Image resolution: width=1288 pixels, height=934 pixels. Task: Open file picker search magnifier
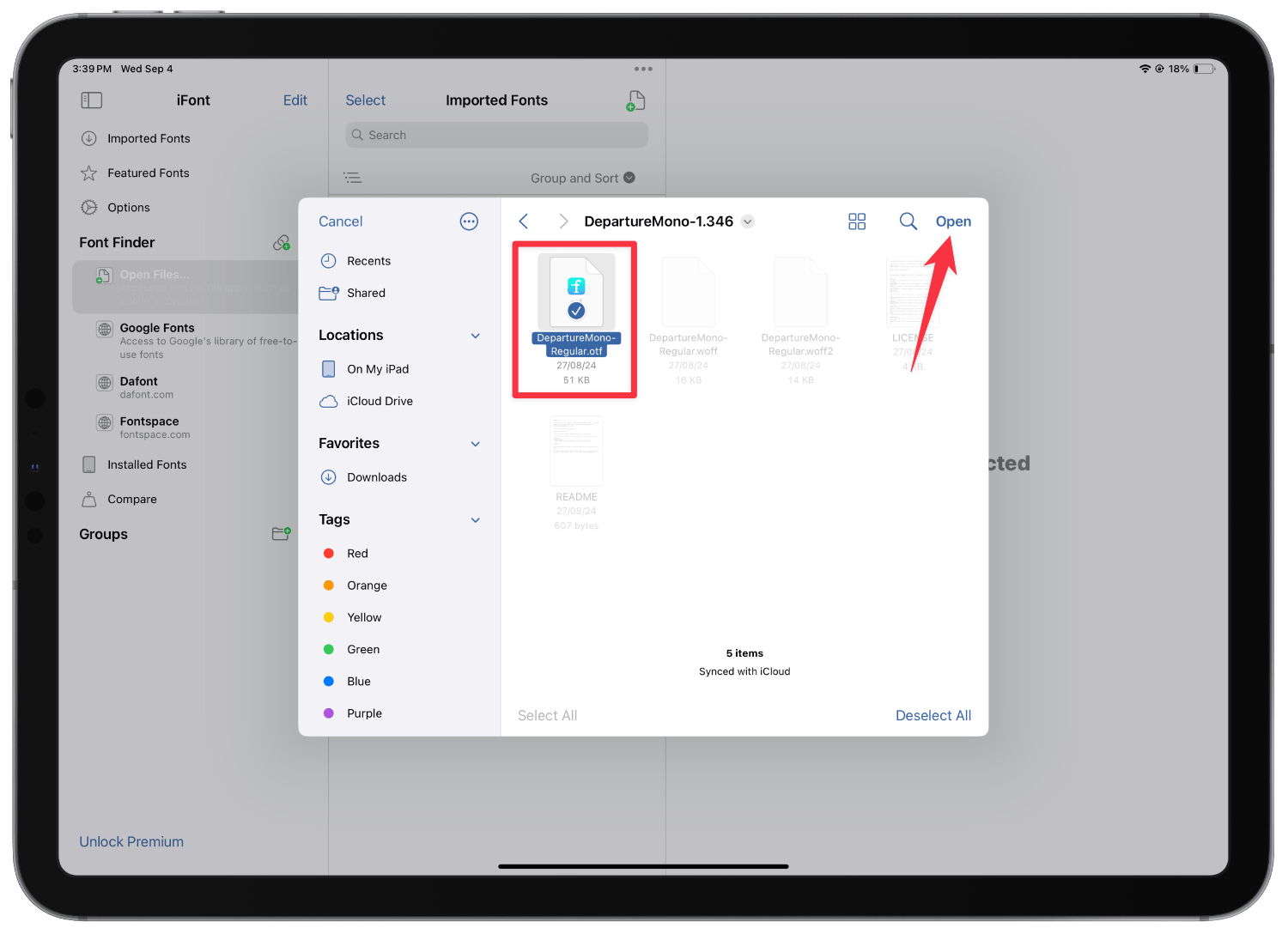pos(908,221)
